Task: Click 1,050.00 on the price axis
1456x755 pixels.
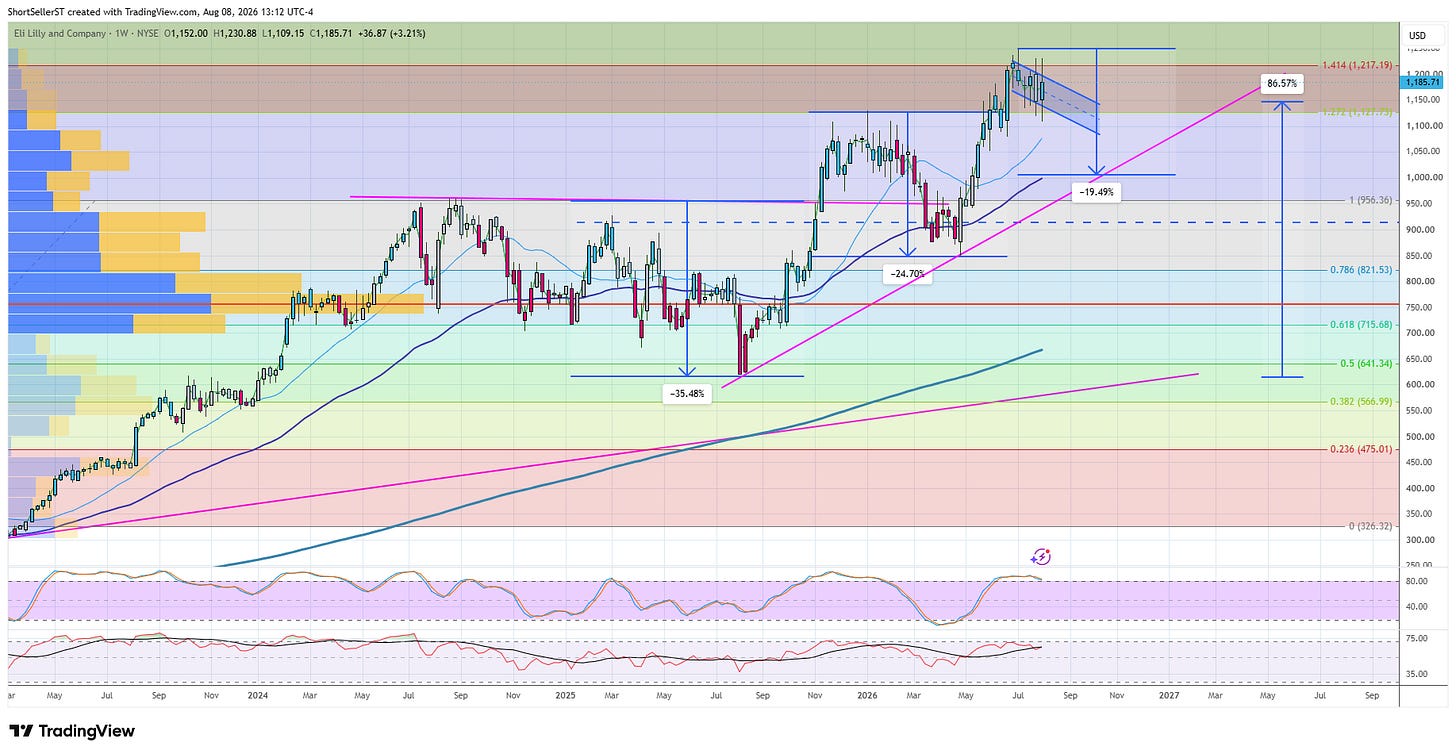Action: tap(1424, 152)
